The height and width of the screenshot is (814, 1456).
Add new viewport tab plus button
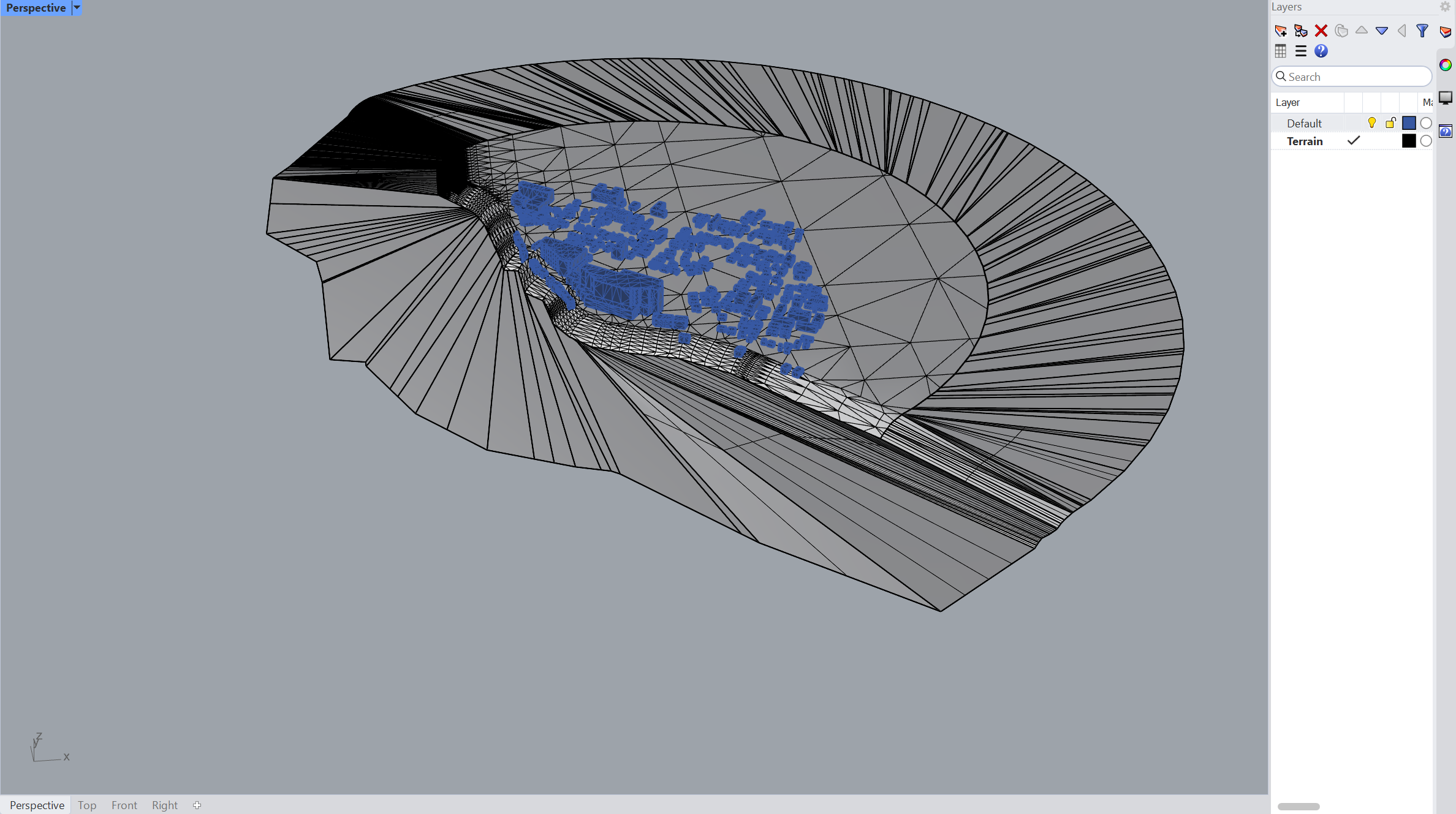(197, 805)
